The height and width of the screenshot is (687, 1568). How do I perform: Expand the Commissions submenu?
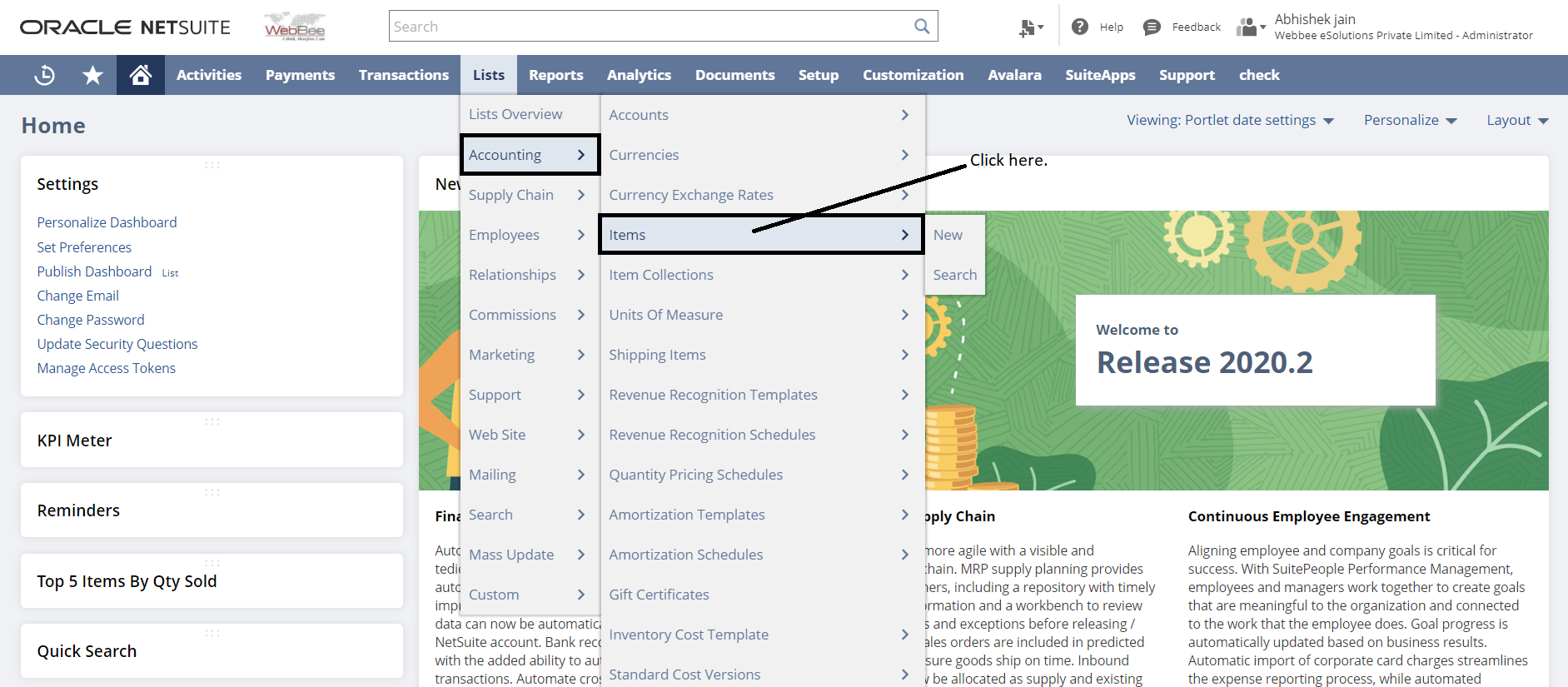click(530, 315)
